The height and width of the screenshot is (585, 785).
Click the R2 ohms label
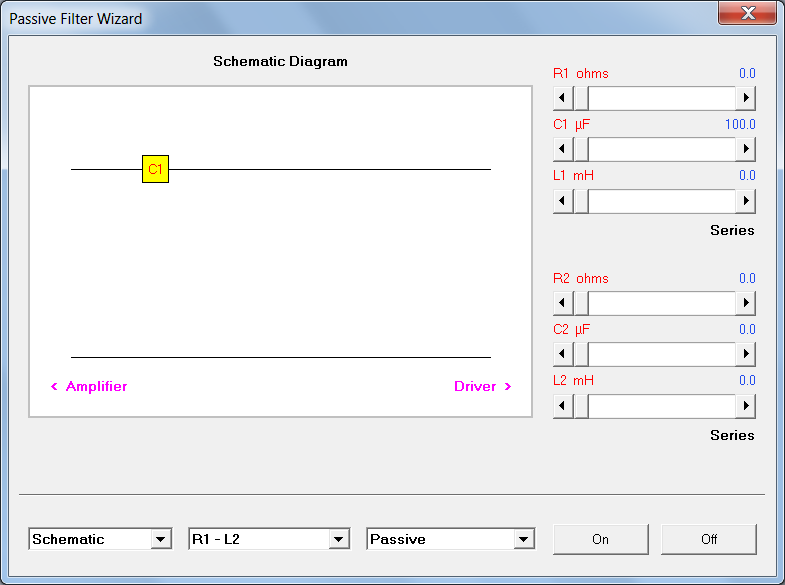pos(581,279)
